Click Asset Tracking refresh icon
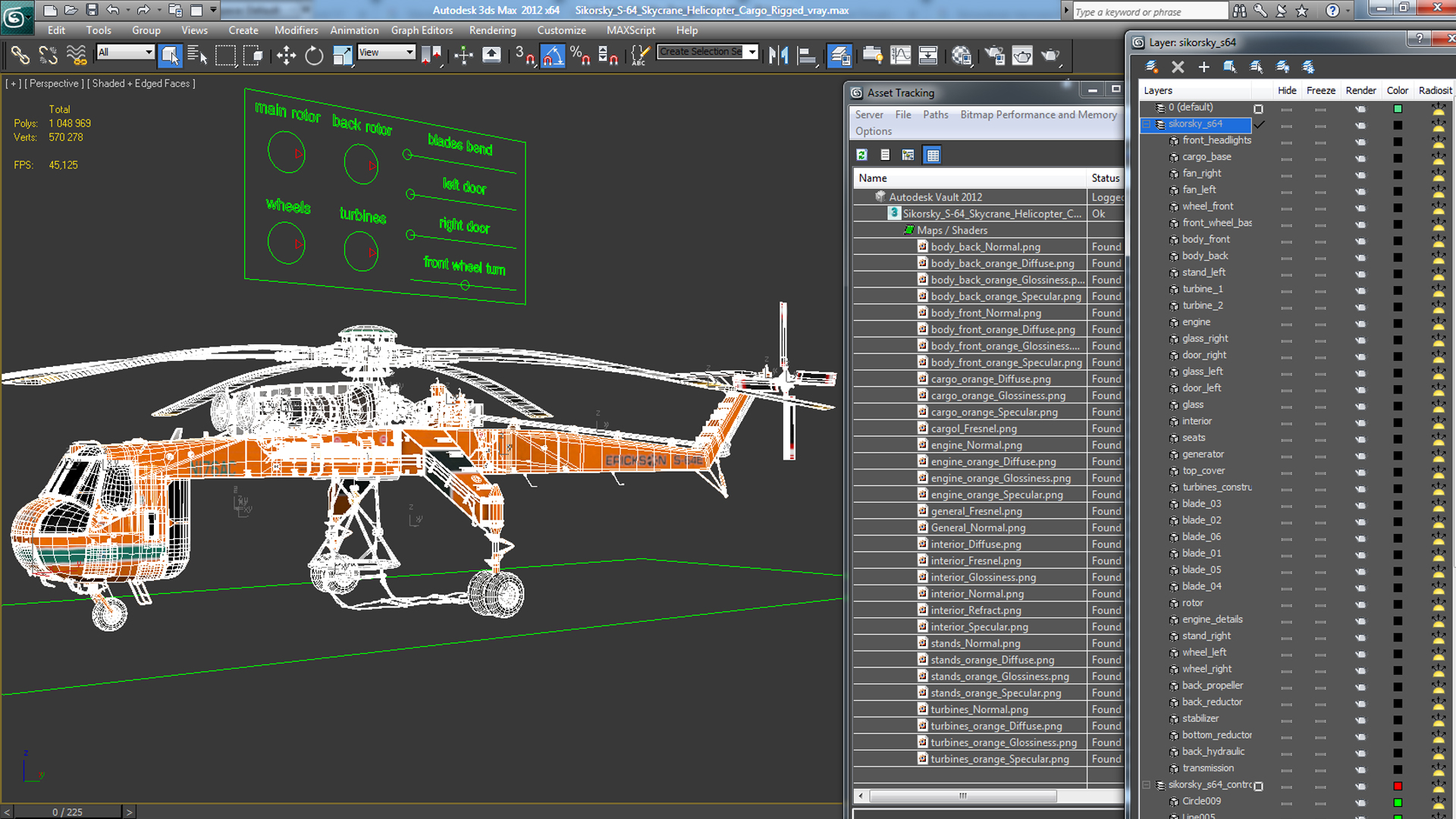1456x819 pixels. 862,155
